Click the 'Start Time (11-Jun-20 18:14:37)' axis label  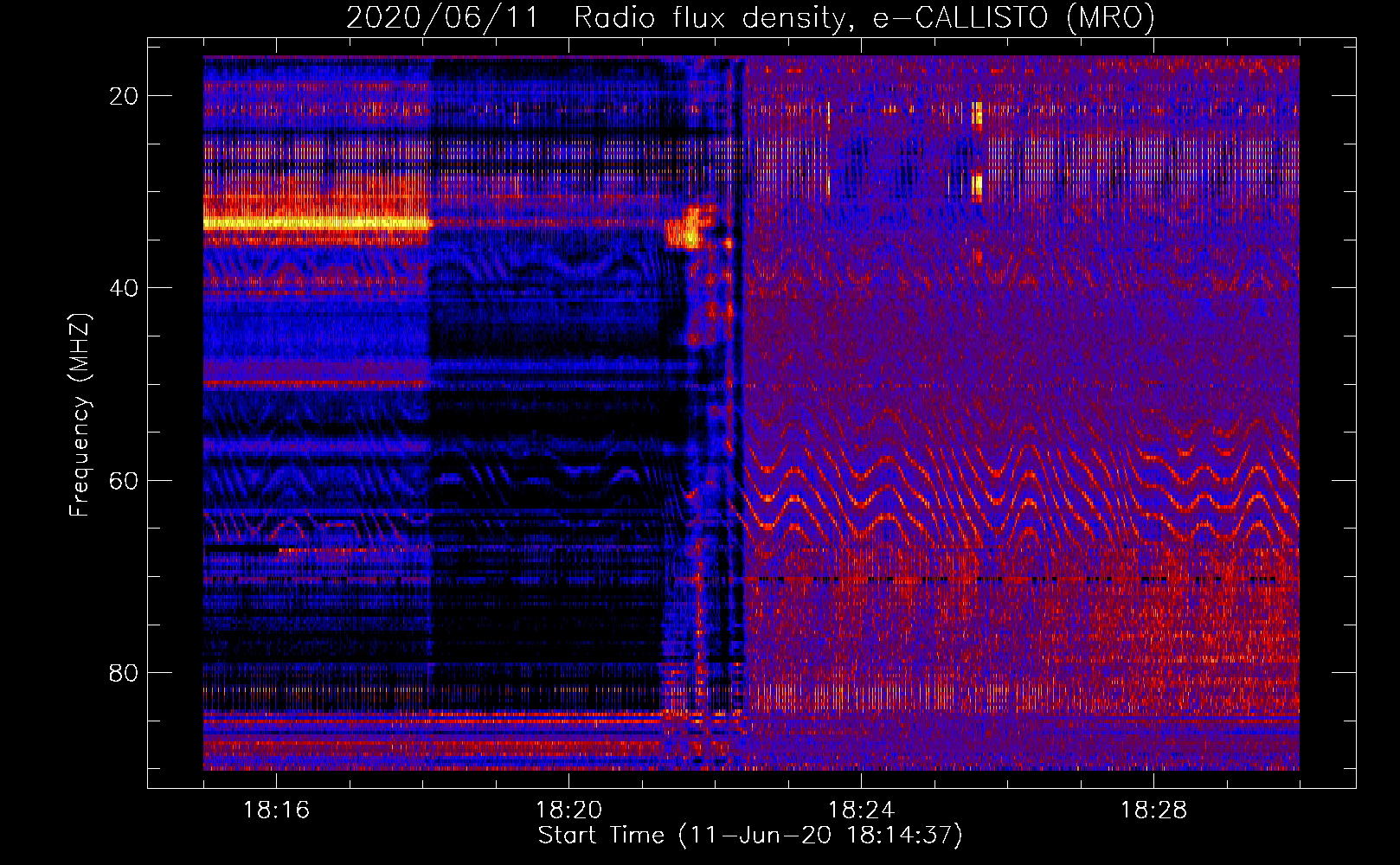[750, 836]
